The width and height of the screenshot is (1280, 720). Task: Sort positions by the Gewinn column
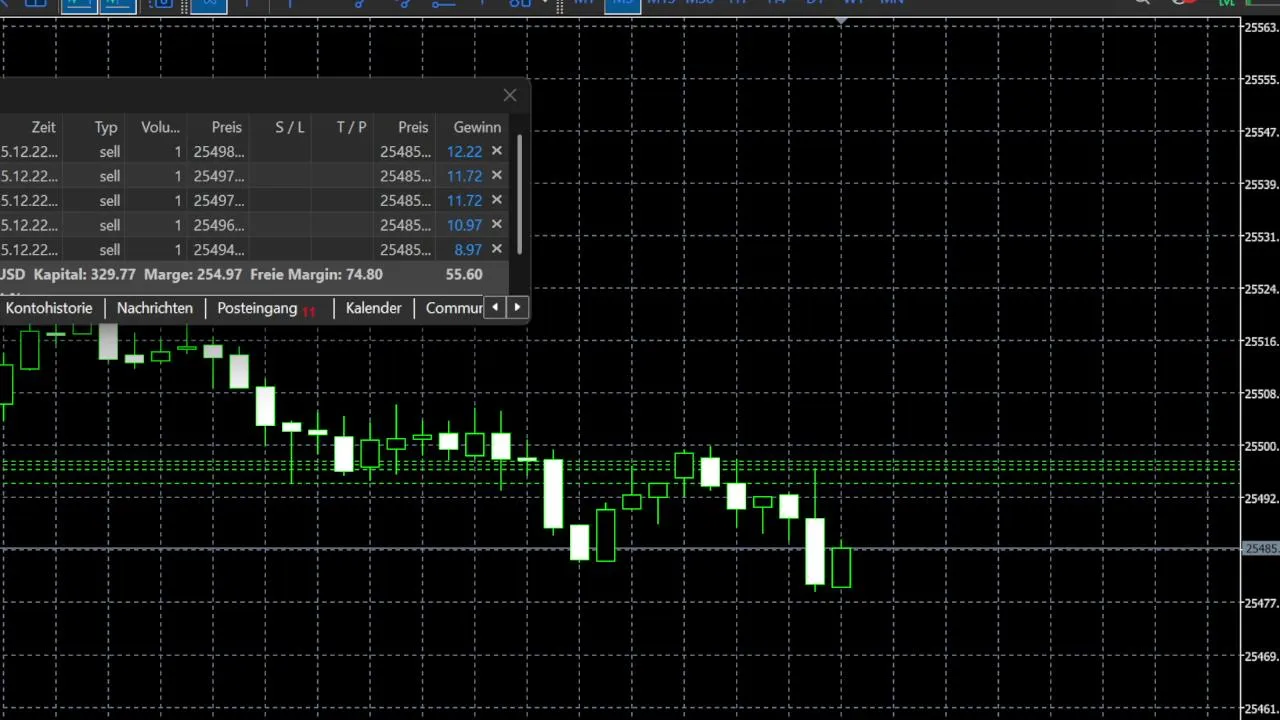(477, 127)
